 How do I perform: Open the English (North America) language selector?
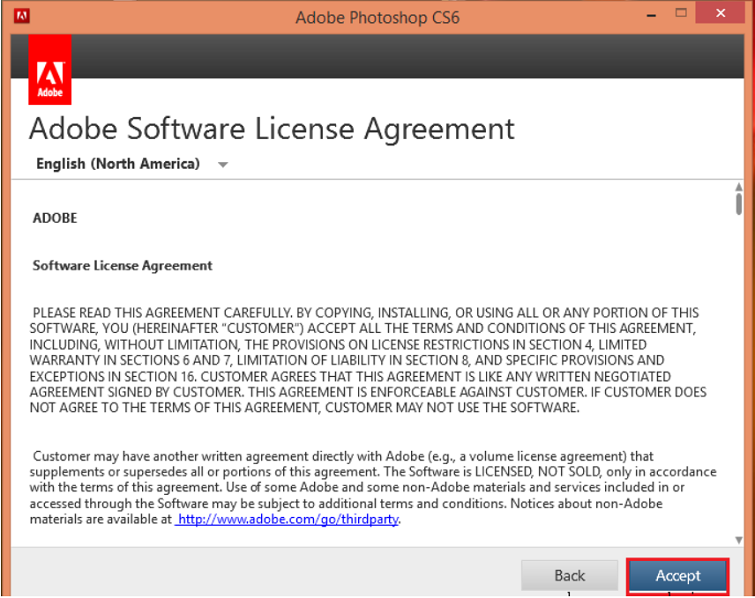pos(118,164)
